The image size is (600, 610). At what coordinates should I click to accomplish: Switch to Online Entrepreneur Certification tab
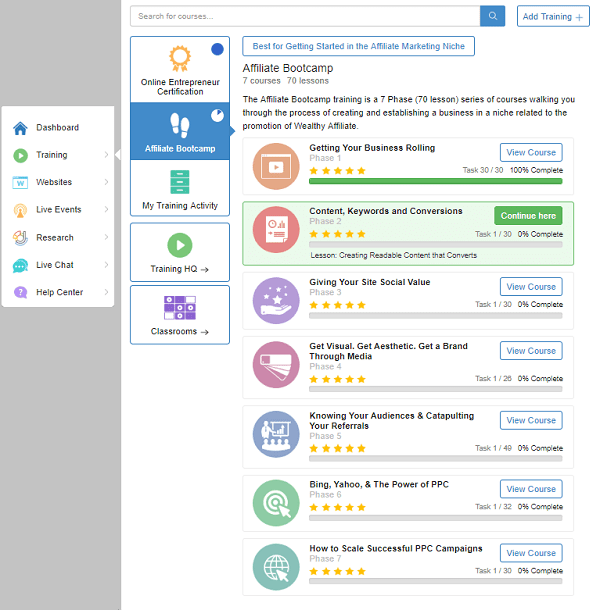[x=180, y=70]
